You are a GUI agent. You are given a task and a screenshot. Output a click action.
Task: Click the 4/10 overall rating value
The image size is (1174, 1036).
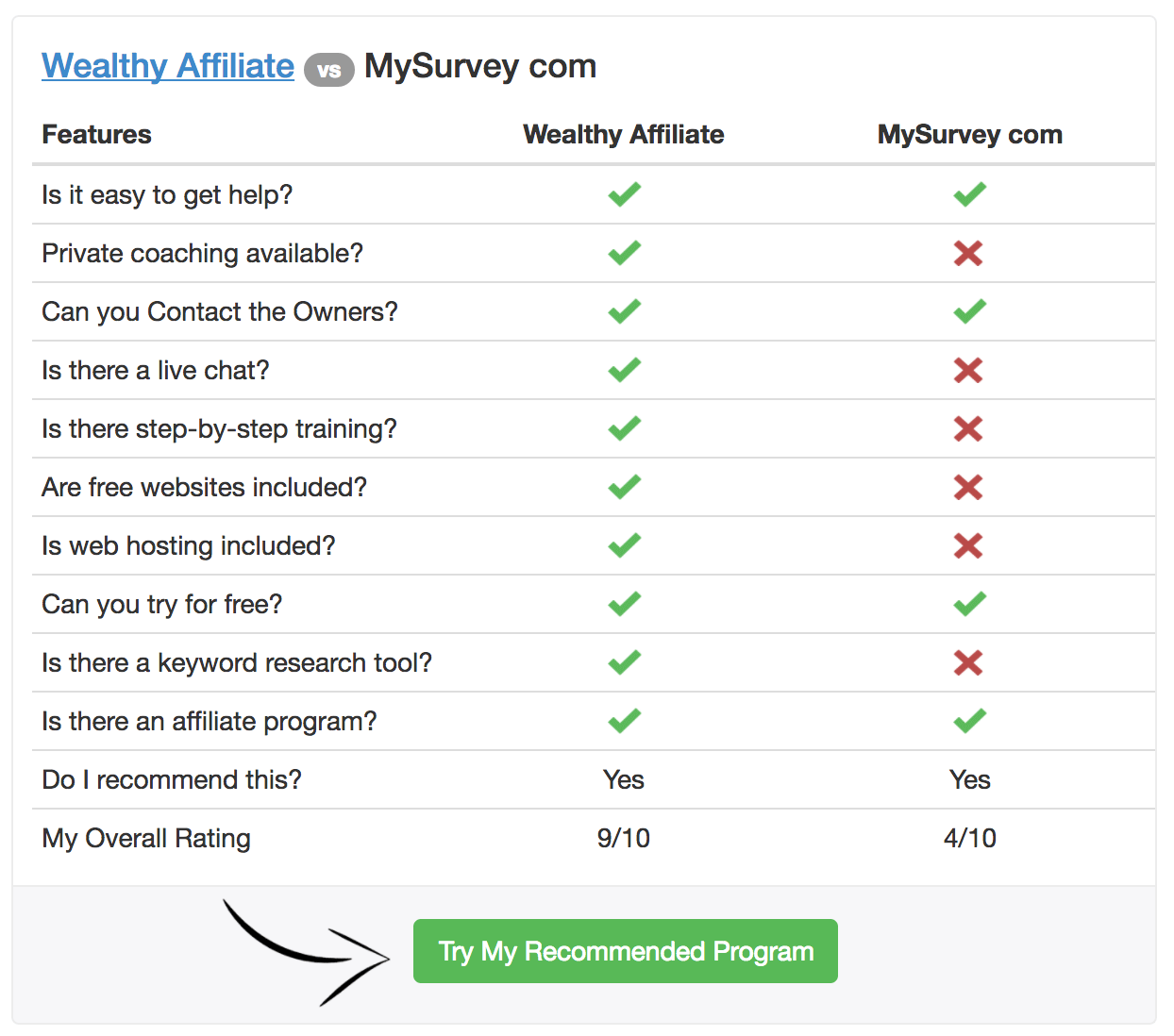point(970,838)
